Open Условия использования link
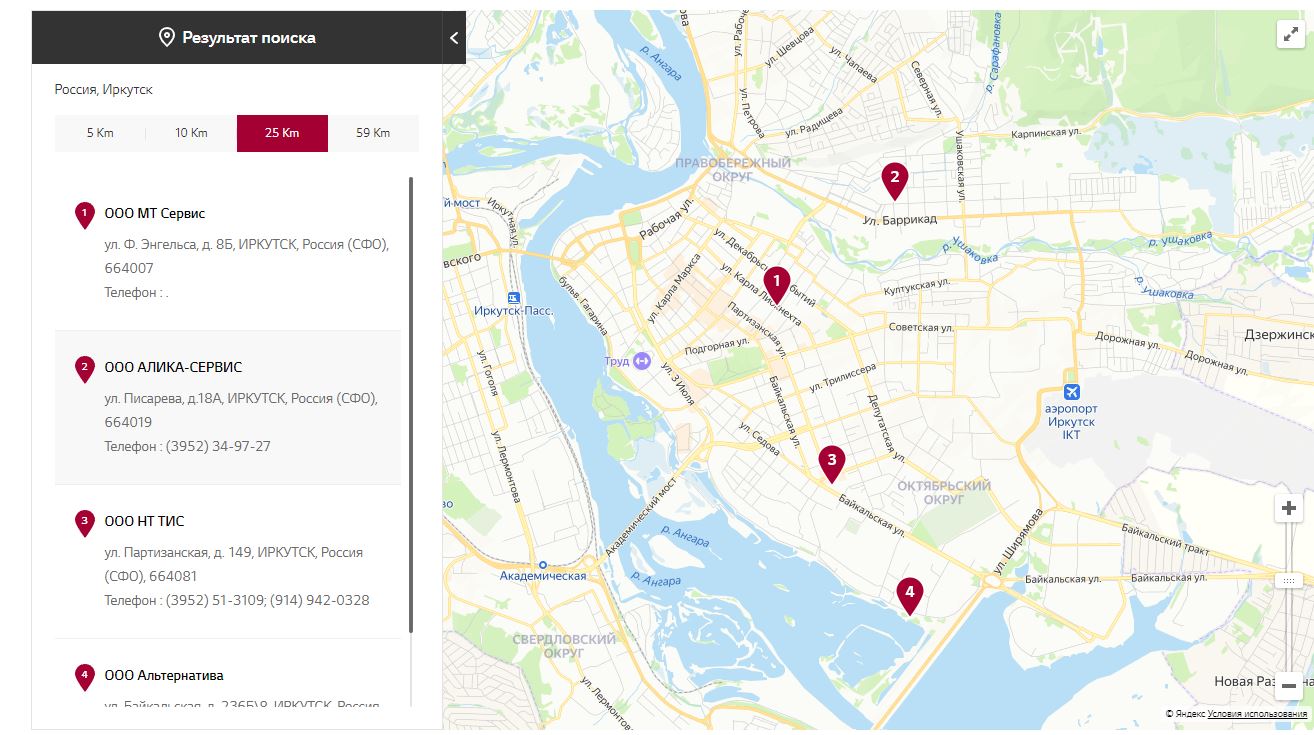The height and width of the screenshot is (735, 1314). click(x=1257, y=714)
